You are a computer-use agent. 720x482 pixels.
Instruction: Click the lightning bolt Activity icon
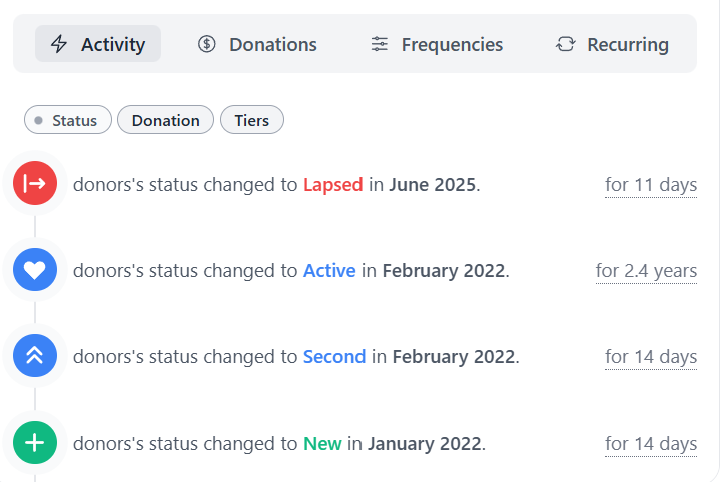click(59, 44)
